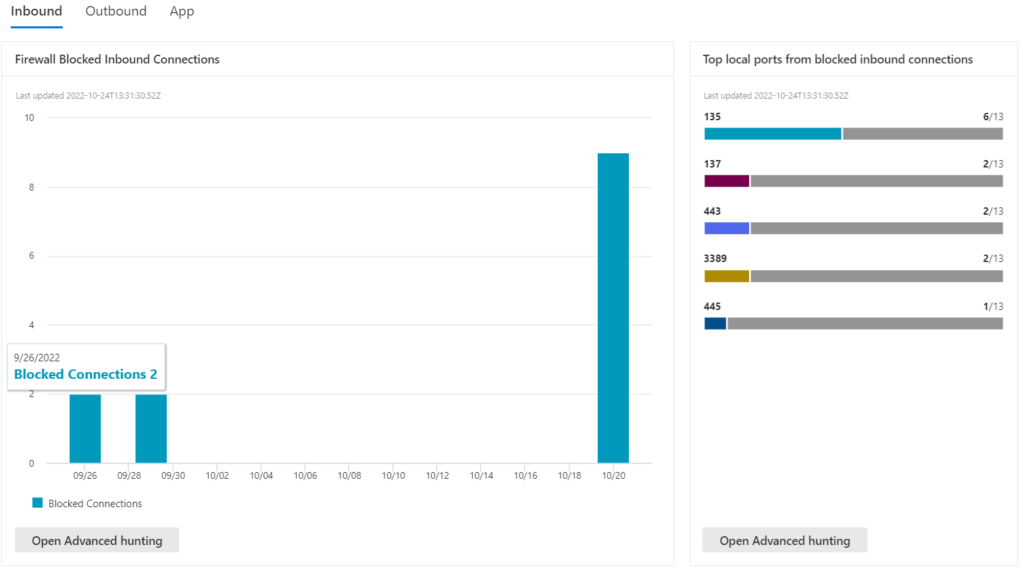This screenshot has width=1024, height=572.
Task: Click the port 3389 label
Action: coord(715,259)
